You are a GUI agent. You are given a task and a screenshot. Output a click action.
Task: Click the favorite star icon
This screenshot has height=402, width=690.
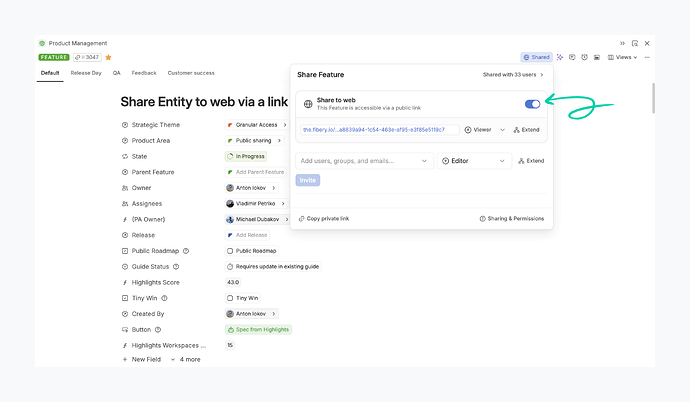tap(108, 57)
